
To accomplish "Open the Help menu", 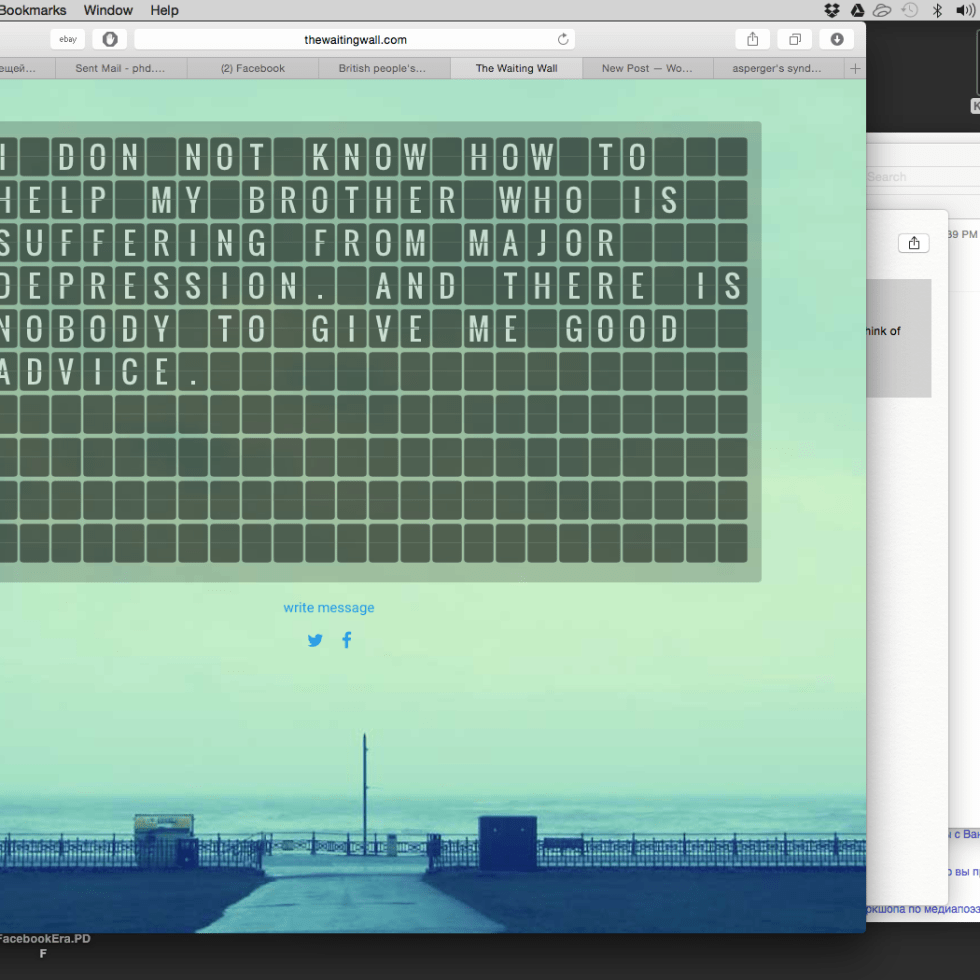I will coord(164,10).
